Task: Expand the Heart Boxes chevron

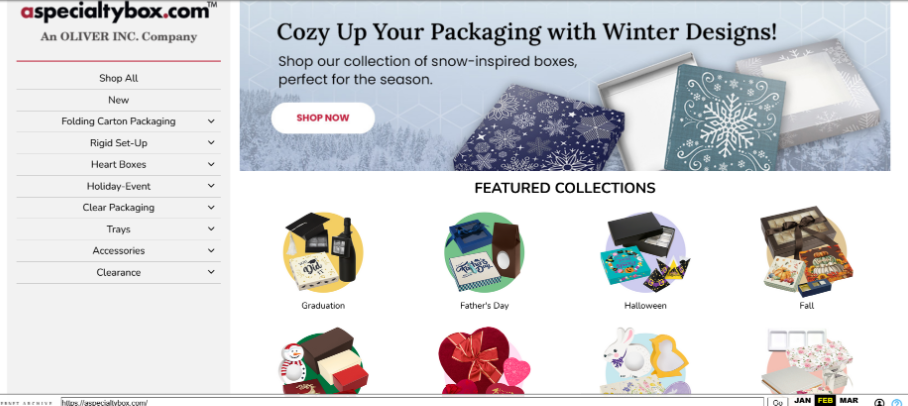Action: (211, 164)
